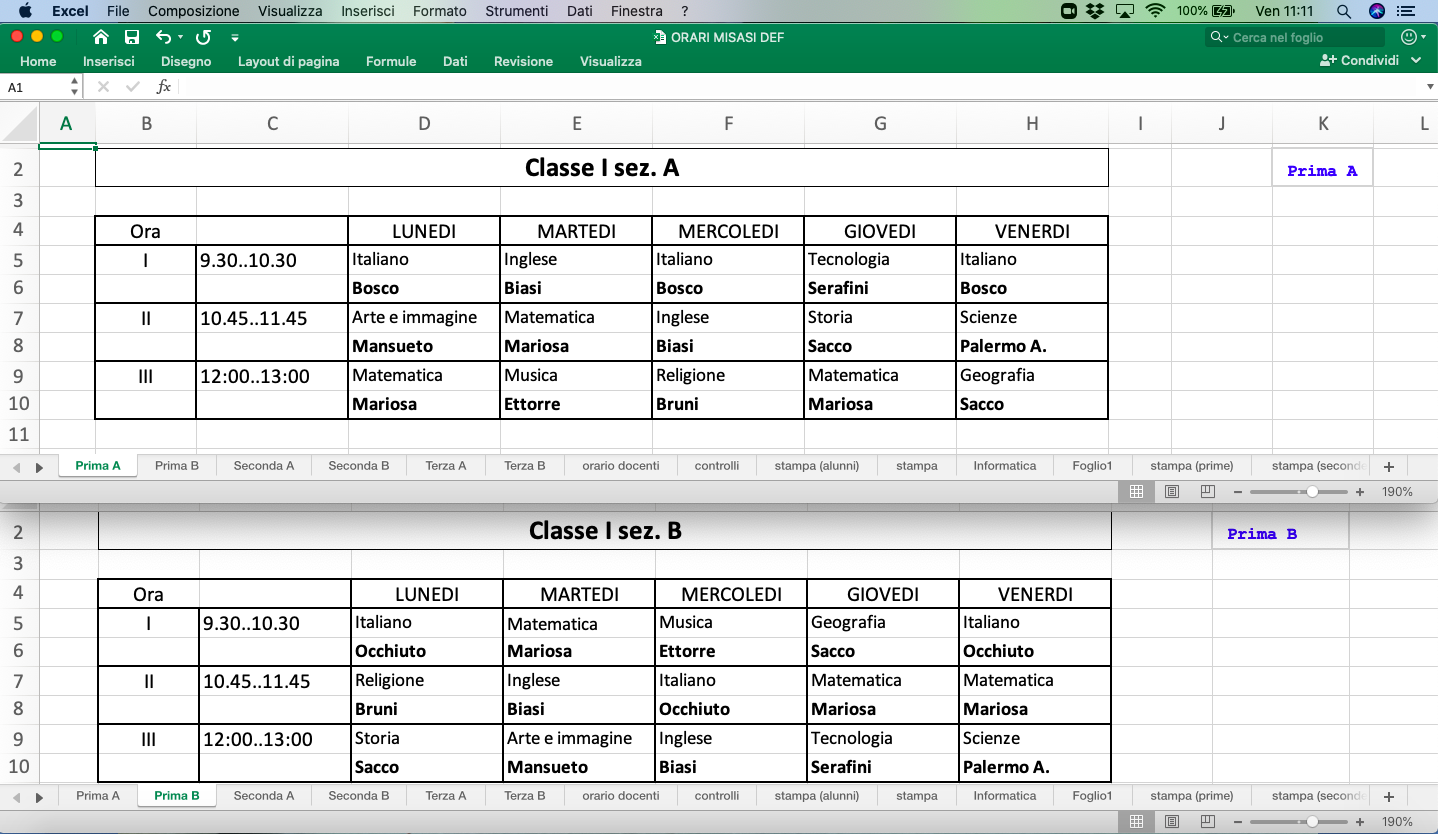Add a new sheet in the bottom window
Screen dimensions: 1438x834
[x=1388, y=796]
